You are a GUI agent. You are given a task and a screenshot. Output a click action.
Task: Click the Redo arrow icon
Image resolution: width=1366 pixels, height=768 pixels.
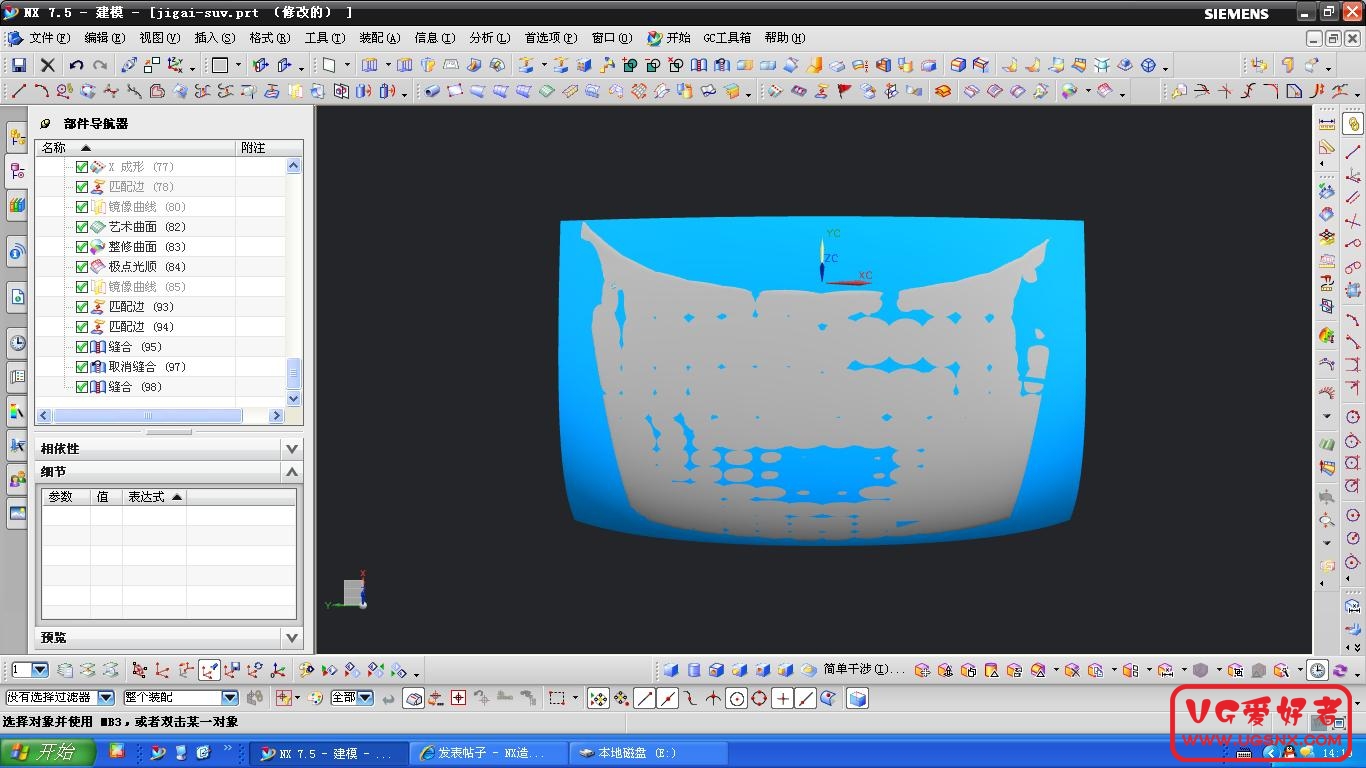point(100,65)
